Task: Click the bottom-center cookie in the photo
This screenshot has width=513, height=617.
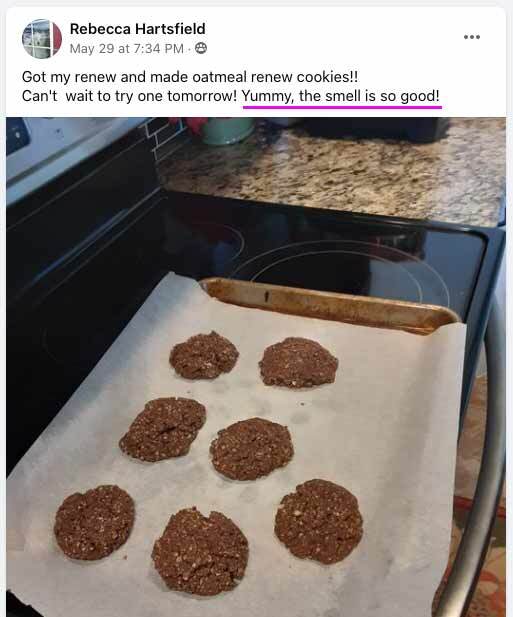Action: (200, 551)
